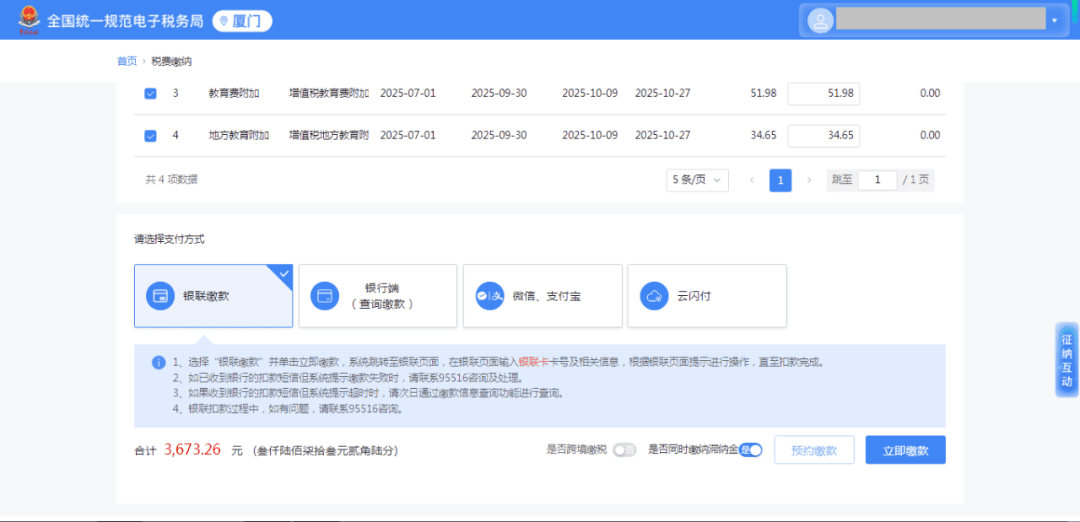Click the user avatar icon
The height and width of the screenshot is (522, 1080).
820,21
